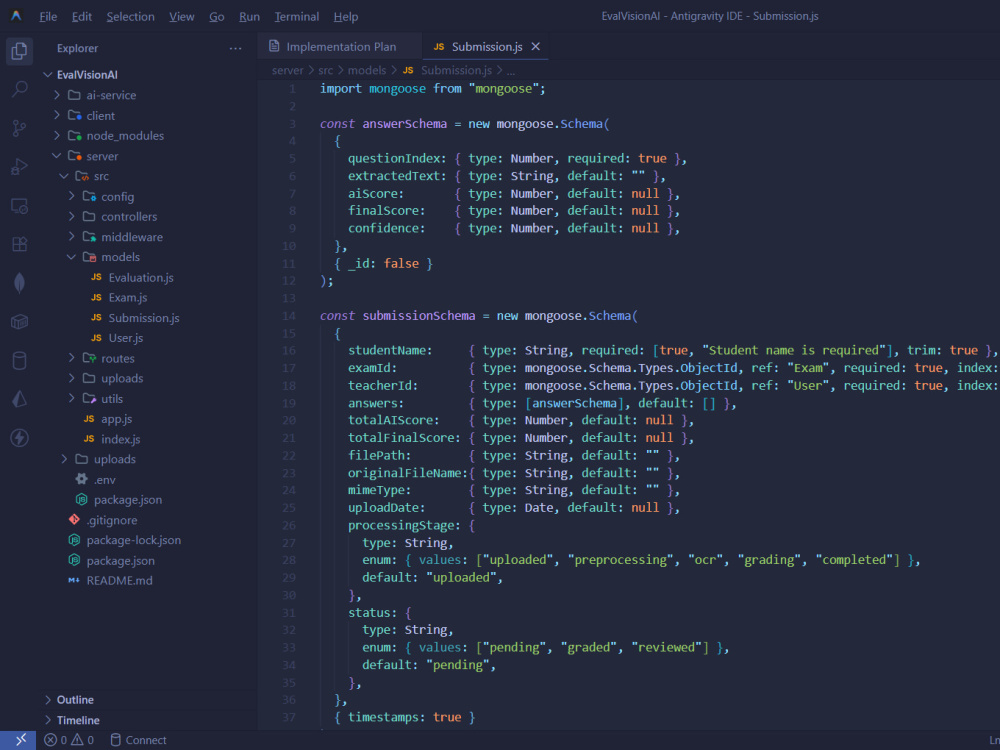The image size is (1000, 750).
Task: Open the Selection menu
Action: [x=130, y=17]
